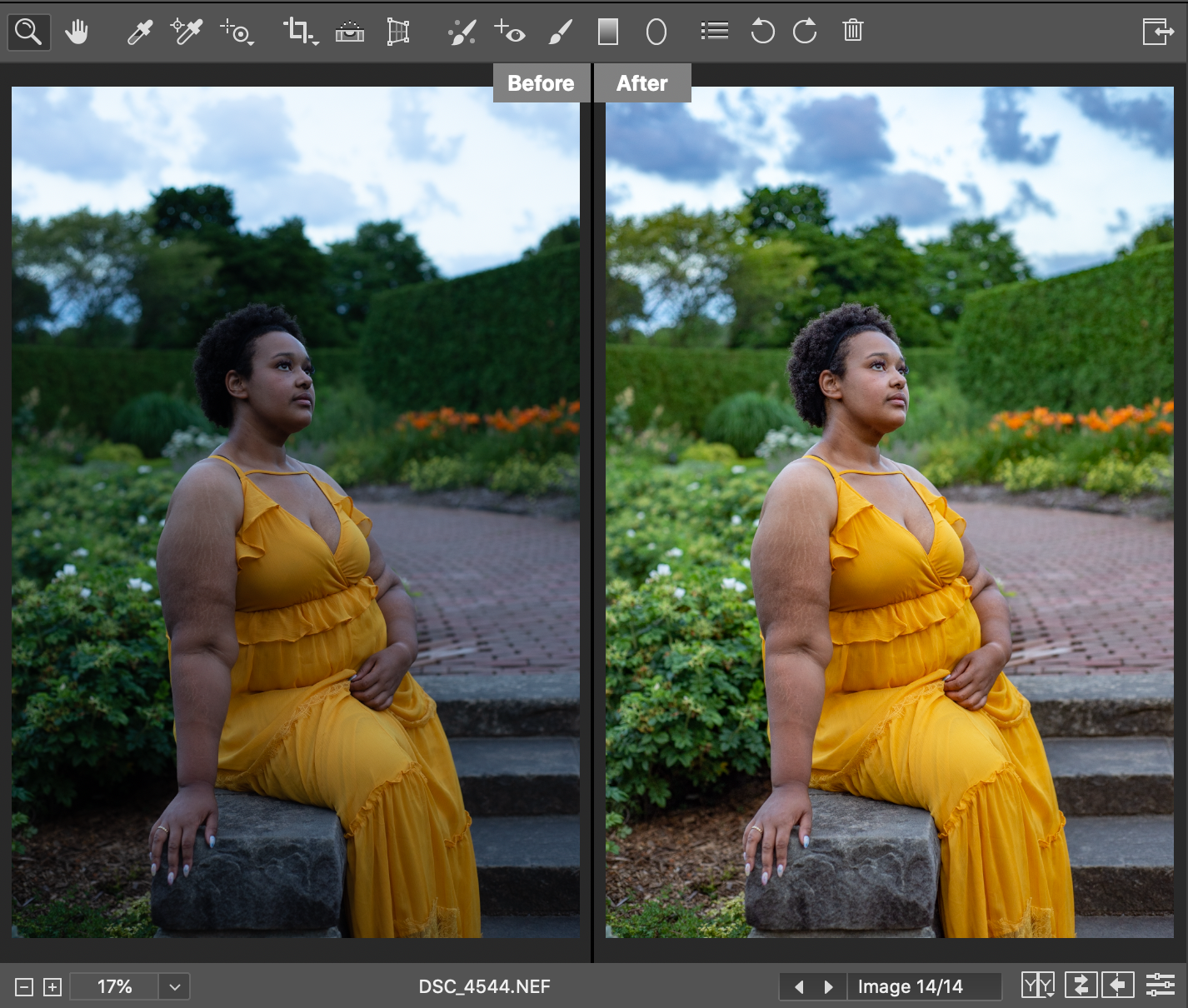Click the Before preview image
Screen dimensions: 1188x1008
pyautogui.click(x=296, y=512)
